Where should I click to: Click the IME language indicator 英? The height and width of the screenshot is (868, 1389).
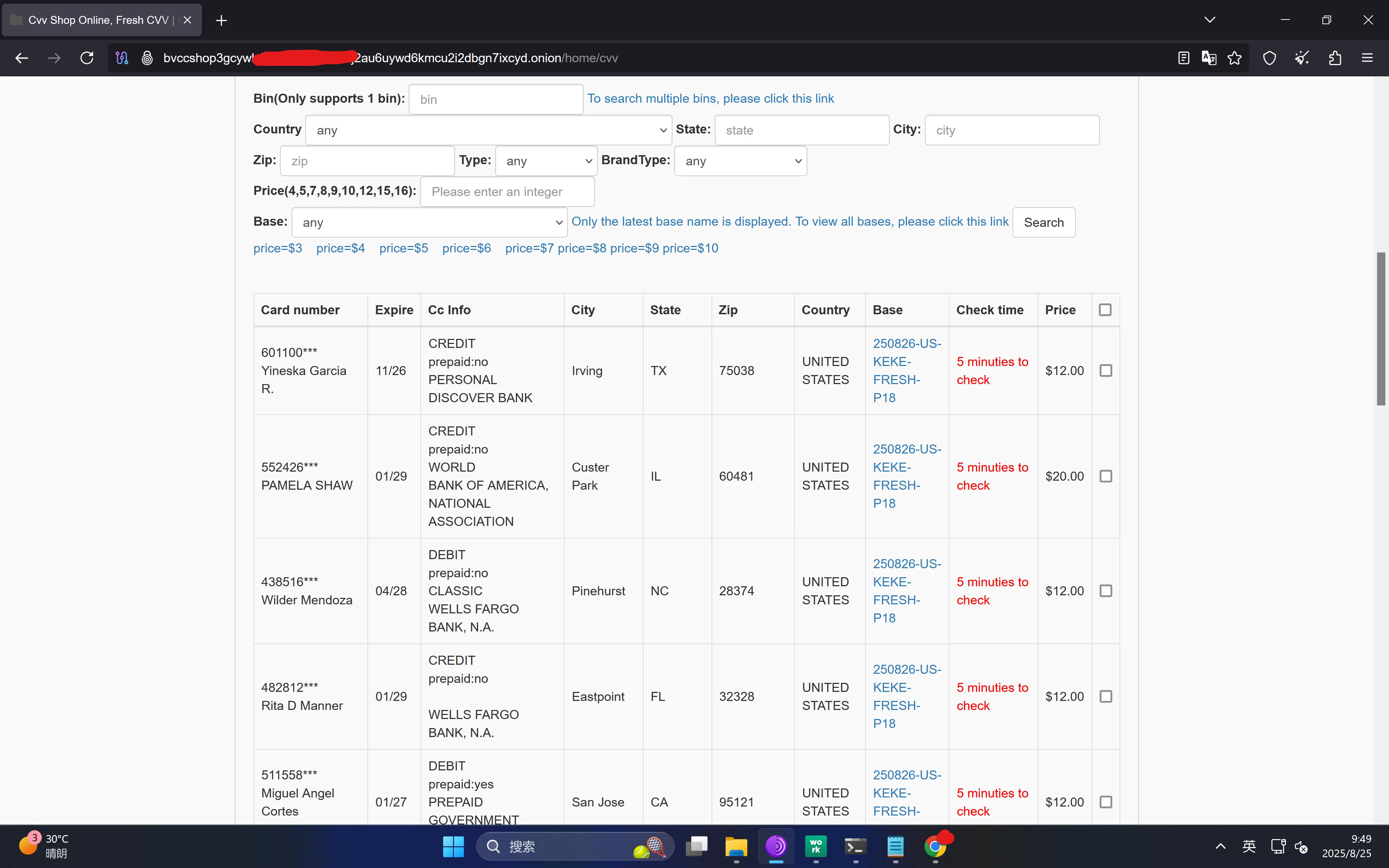(x=1249, y=846)
